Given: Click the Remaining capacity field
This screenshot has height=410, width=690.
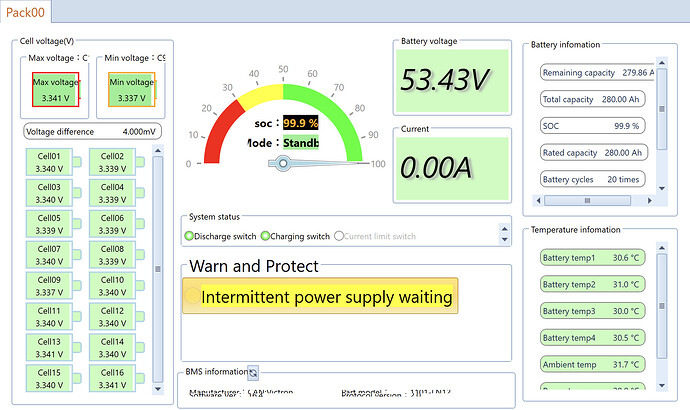Looking at the screenshot, I should [x=597, y=73].
